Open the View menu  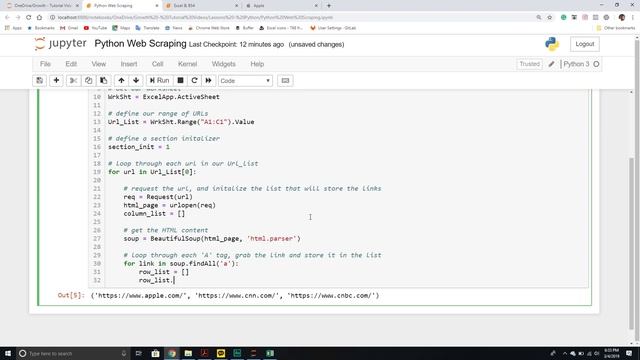pyautogui.click(x=99, y=64)
